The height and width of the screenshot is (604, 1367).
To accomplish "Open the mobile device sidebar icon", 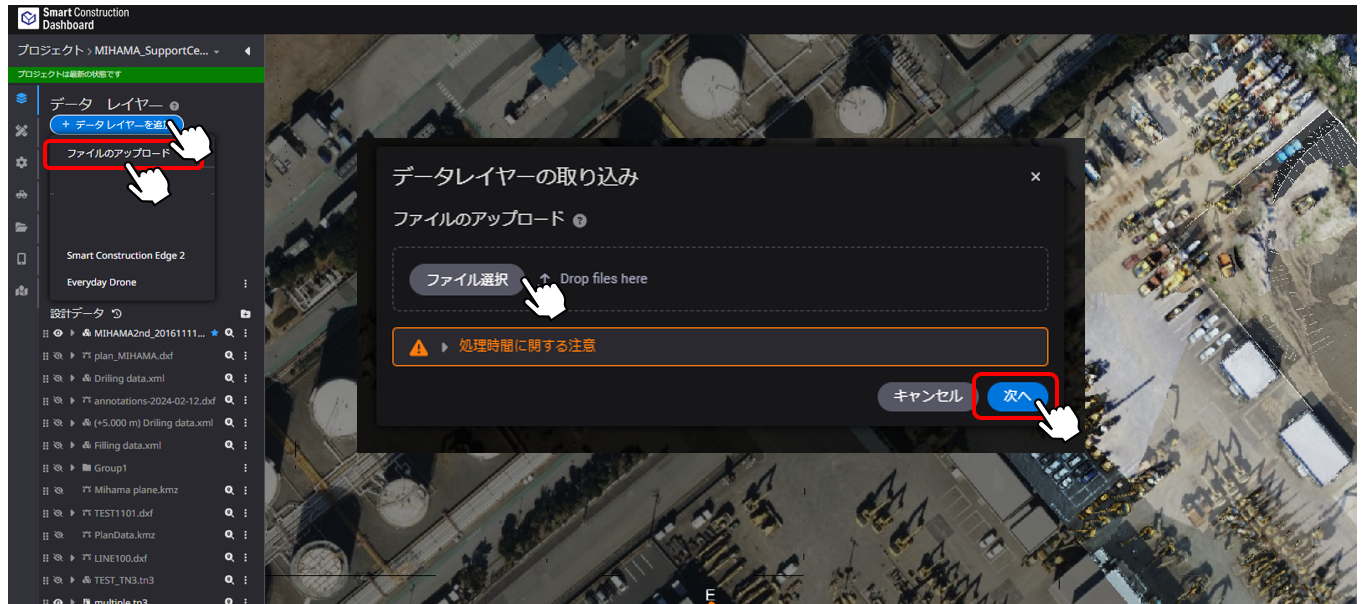I will coord(21,259).
